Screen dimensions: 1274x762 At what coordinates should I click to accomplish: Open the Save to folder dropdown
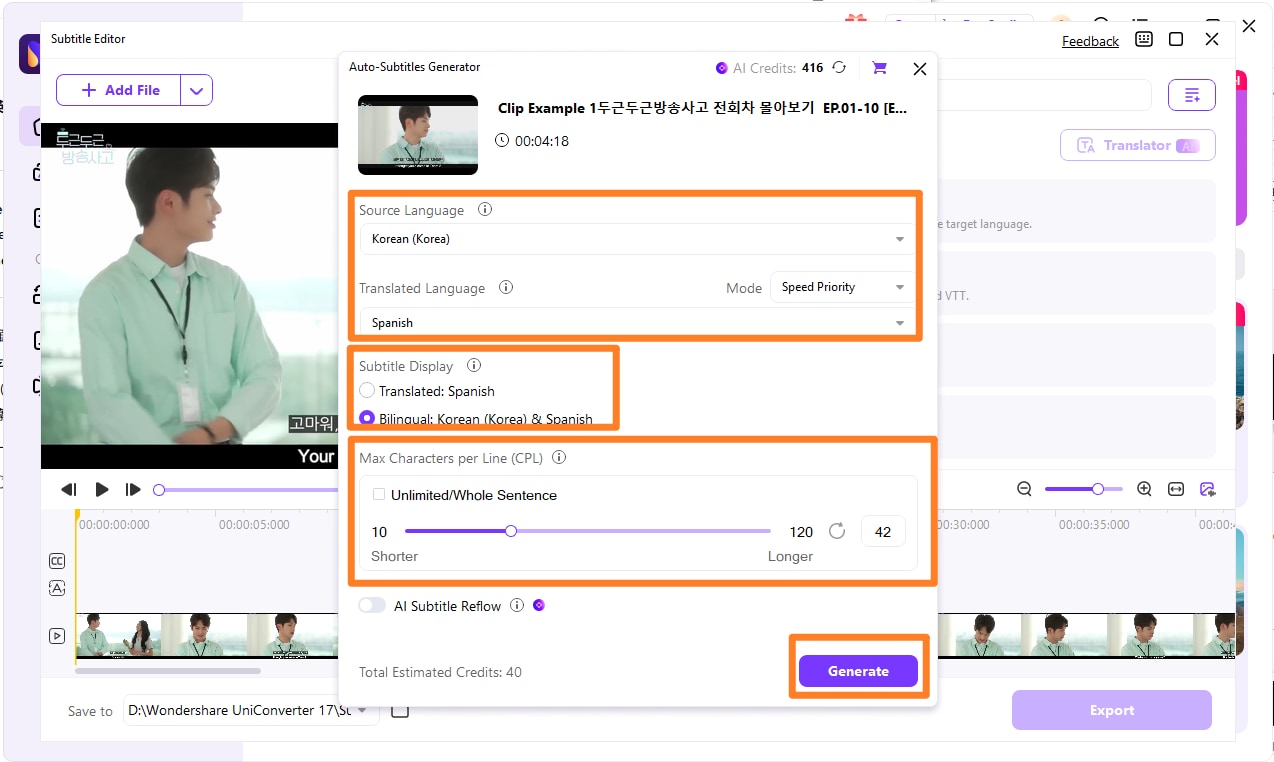[251, 711]
